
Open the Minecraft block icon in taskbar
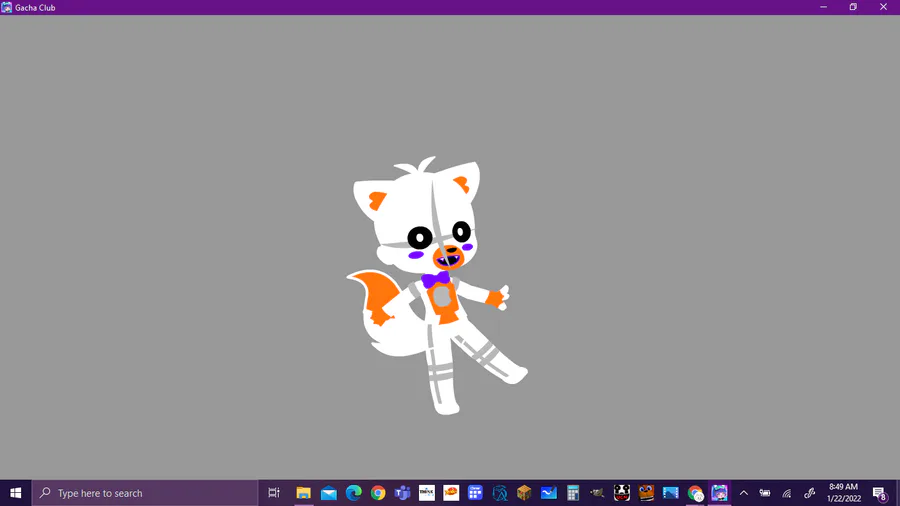click(524, 493)
